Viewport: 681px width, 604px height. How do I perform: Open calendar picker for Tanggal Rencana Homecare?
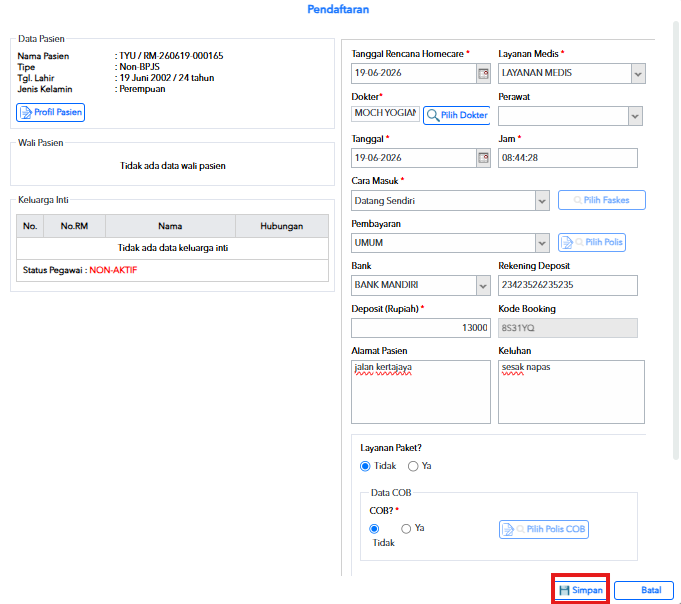pos(483,73)
